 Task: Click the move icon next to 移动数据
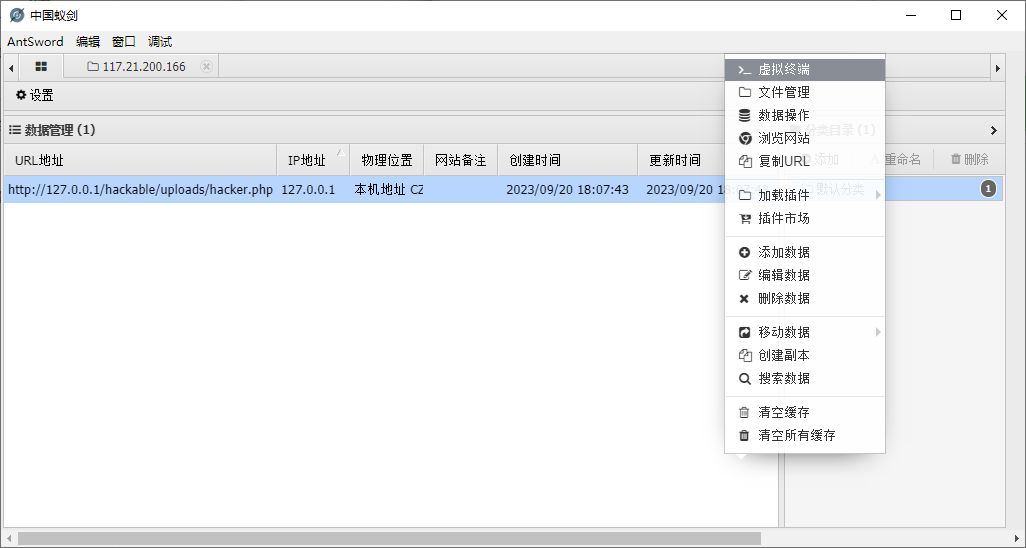pyautogui.click(x=744, y=333)
